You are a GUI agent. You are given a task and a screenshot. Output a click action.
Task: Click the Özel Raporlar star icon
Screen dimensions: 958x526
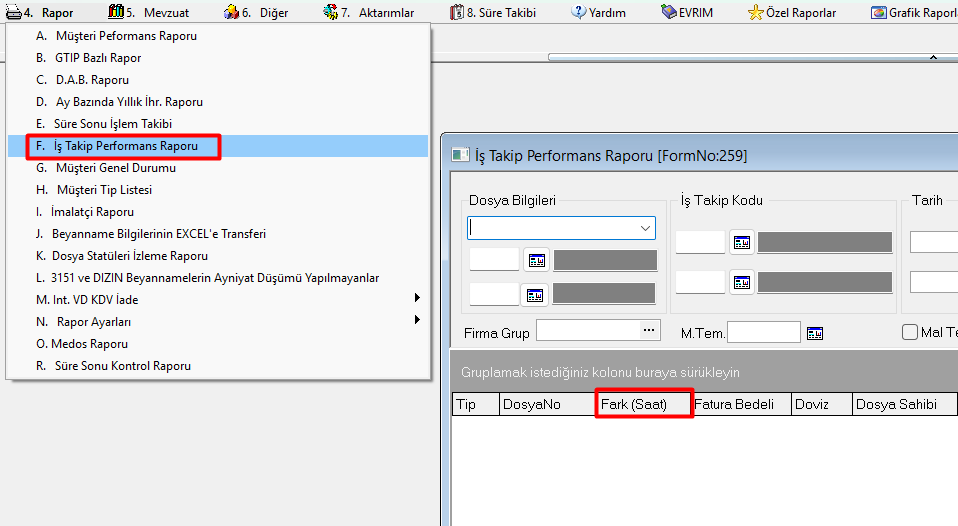(x=756, y=13)
